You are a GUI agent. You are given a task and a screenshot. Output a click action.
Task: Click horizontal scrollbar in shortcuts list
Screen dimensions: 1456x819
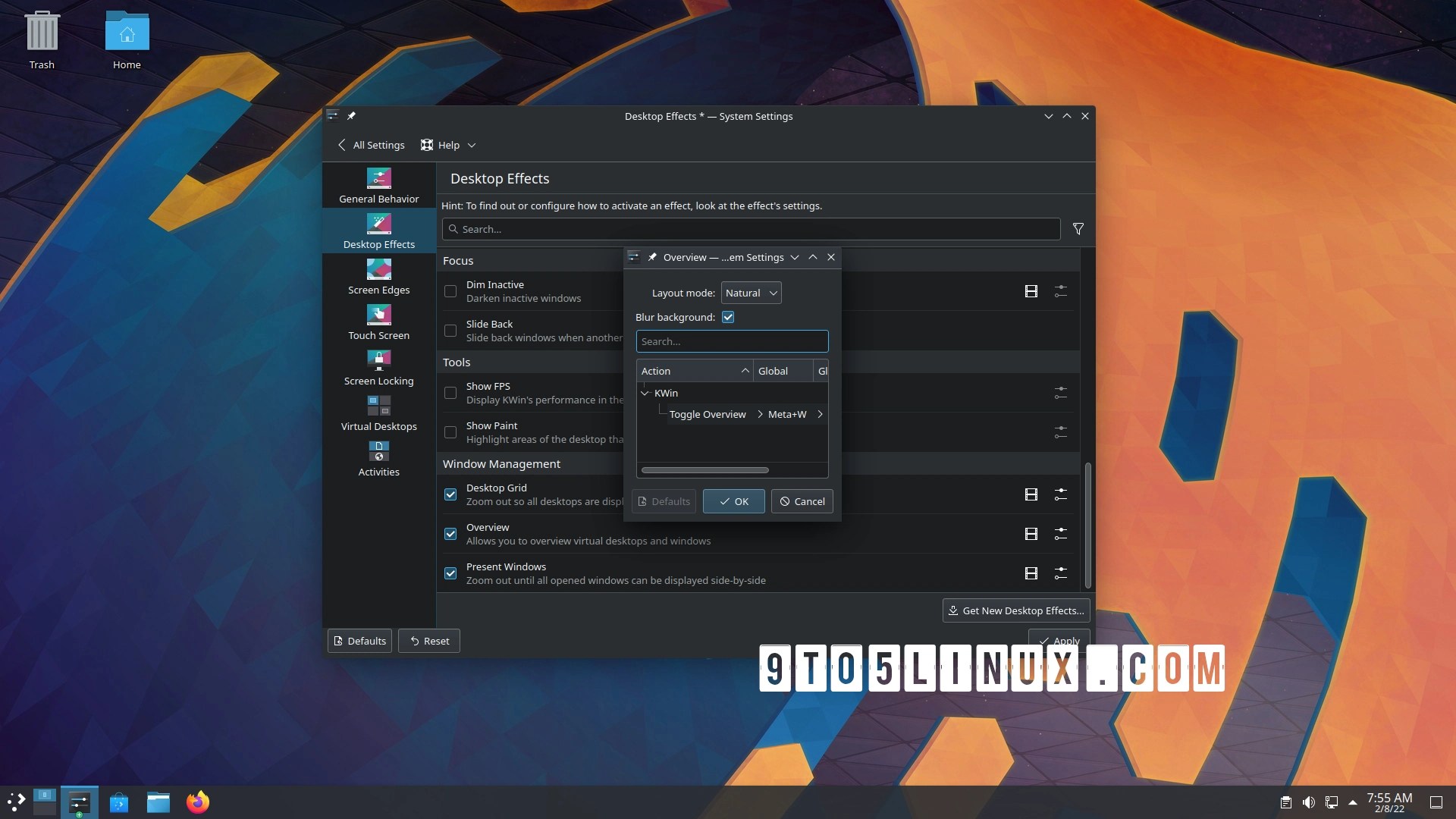(x=704, y=470)
